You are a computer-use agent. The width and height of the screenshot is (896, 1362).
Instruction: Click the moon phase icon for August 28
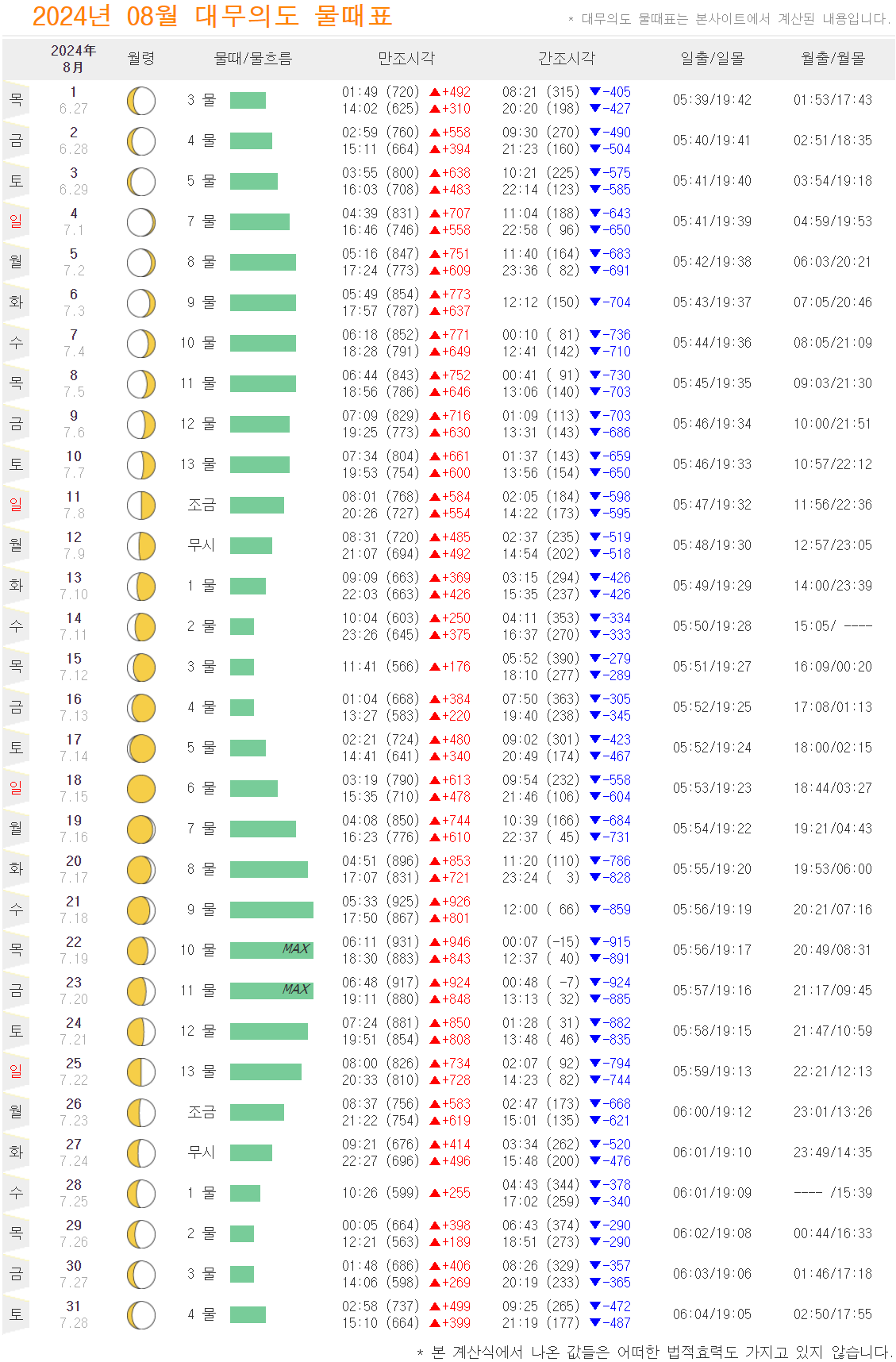coord(141,1194)
